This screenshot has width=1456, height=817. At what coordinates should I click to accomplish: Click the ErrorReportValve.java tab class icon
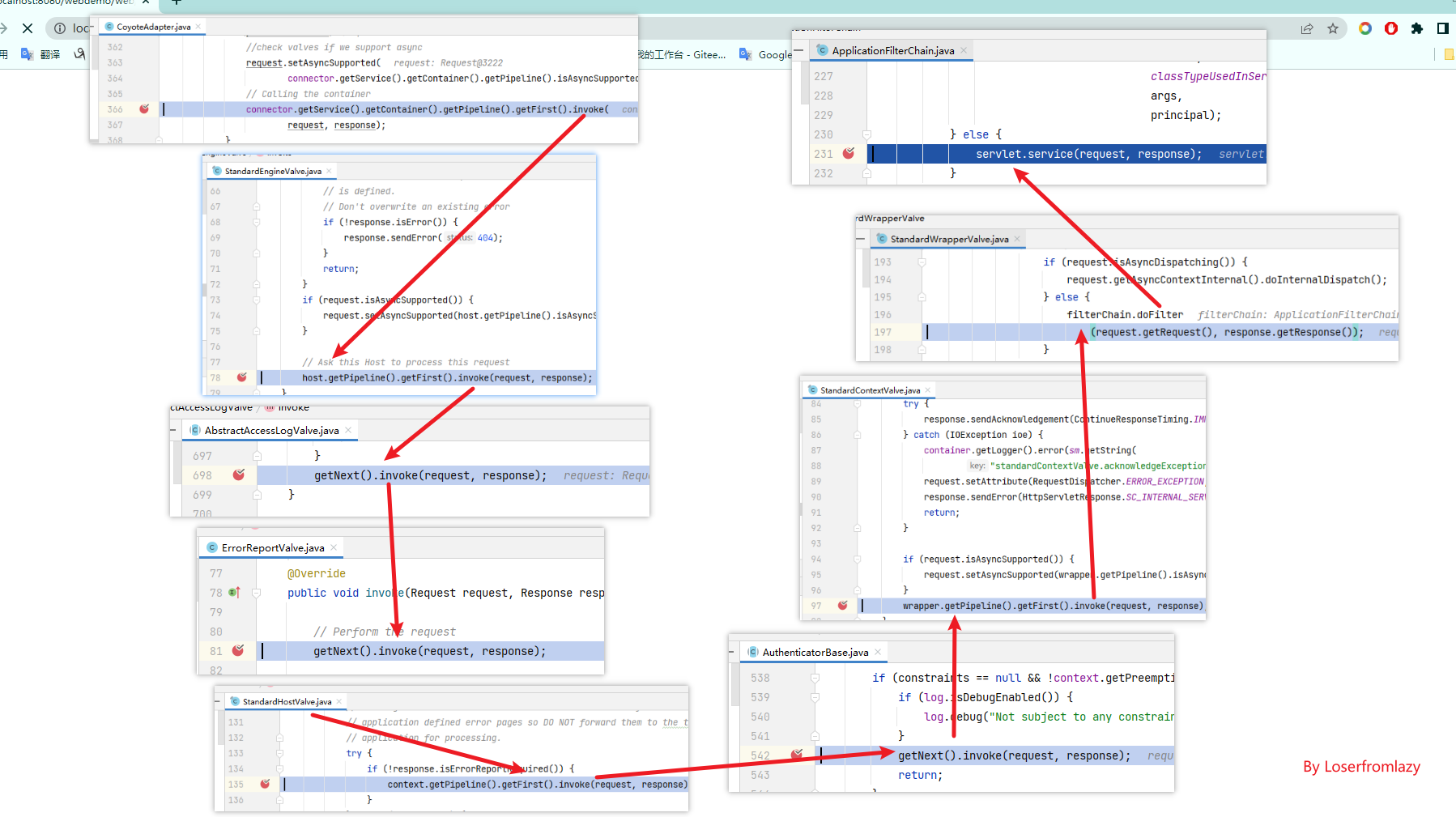pyautogui.click(x=212, y=547)
